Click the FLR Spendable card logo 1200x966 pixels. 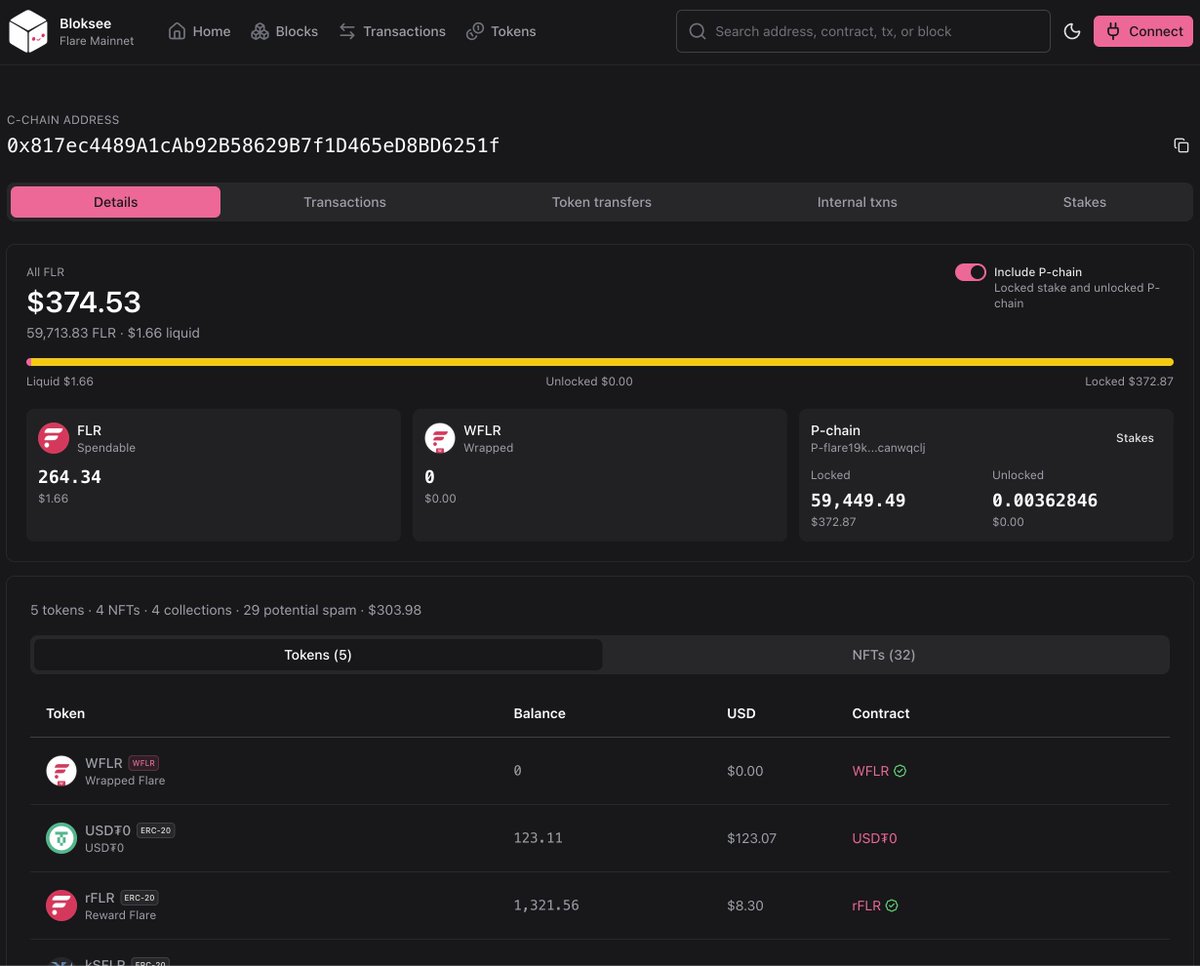[x=53, y=438]
